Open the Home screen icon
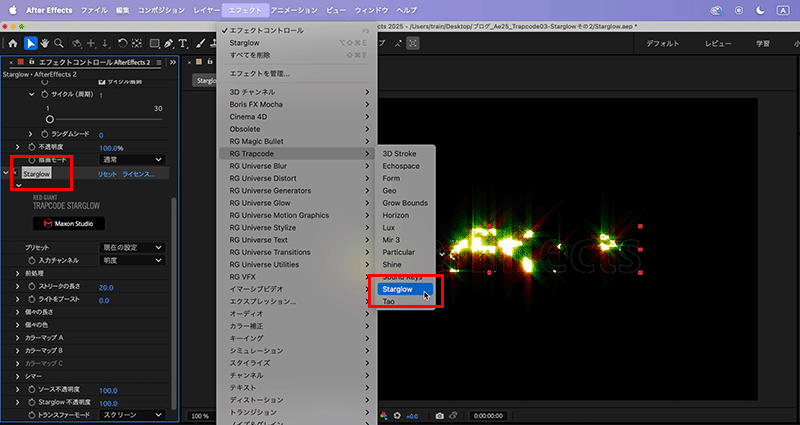Image resolution: width=800 pixels, height=425 pixels. coord(13,43)
